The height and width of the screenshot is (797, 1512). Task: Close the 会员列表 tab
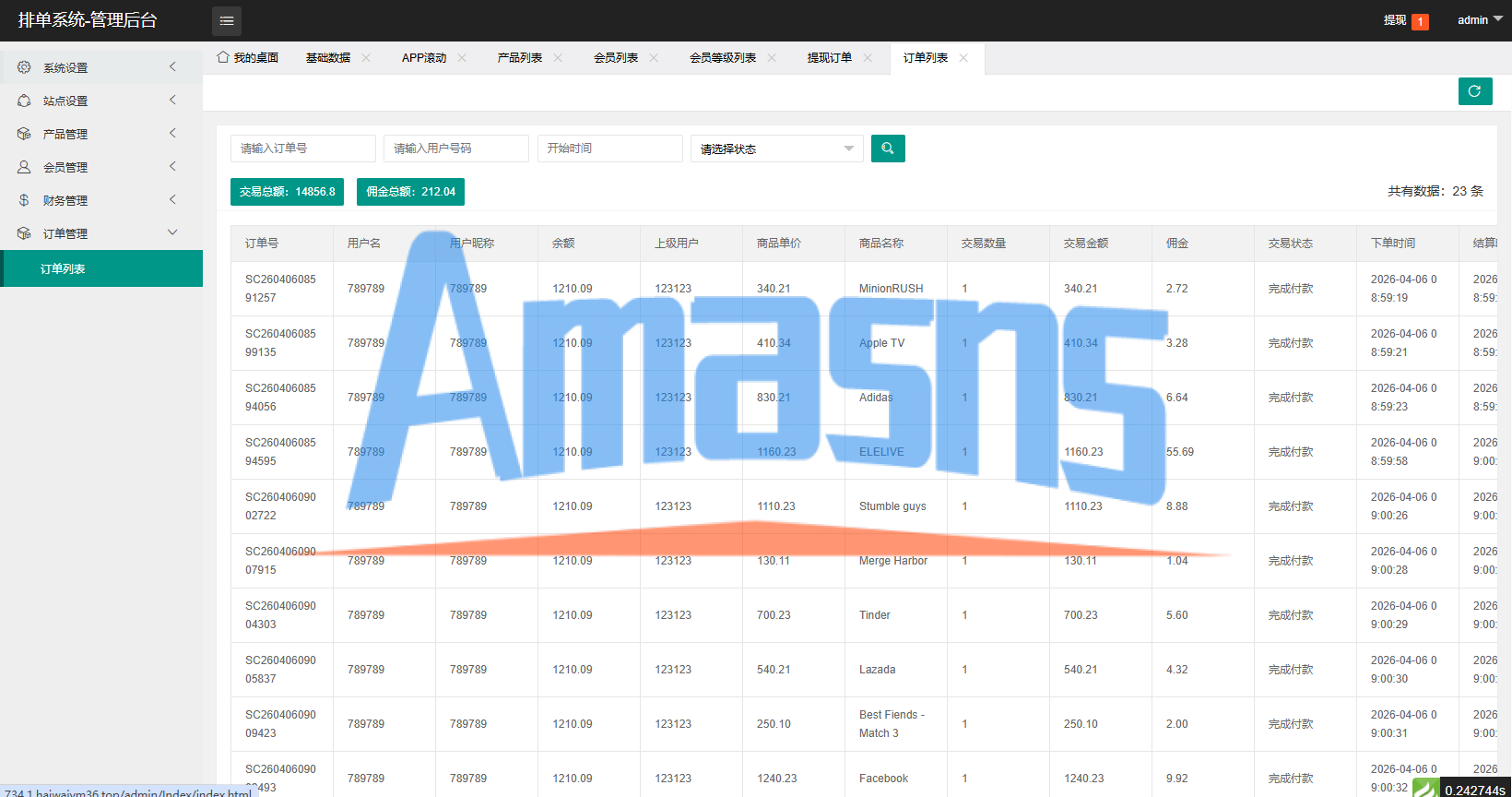click(x=654, y=57)
